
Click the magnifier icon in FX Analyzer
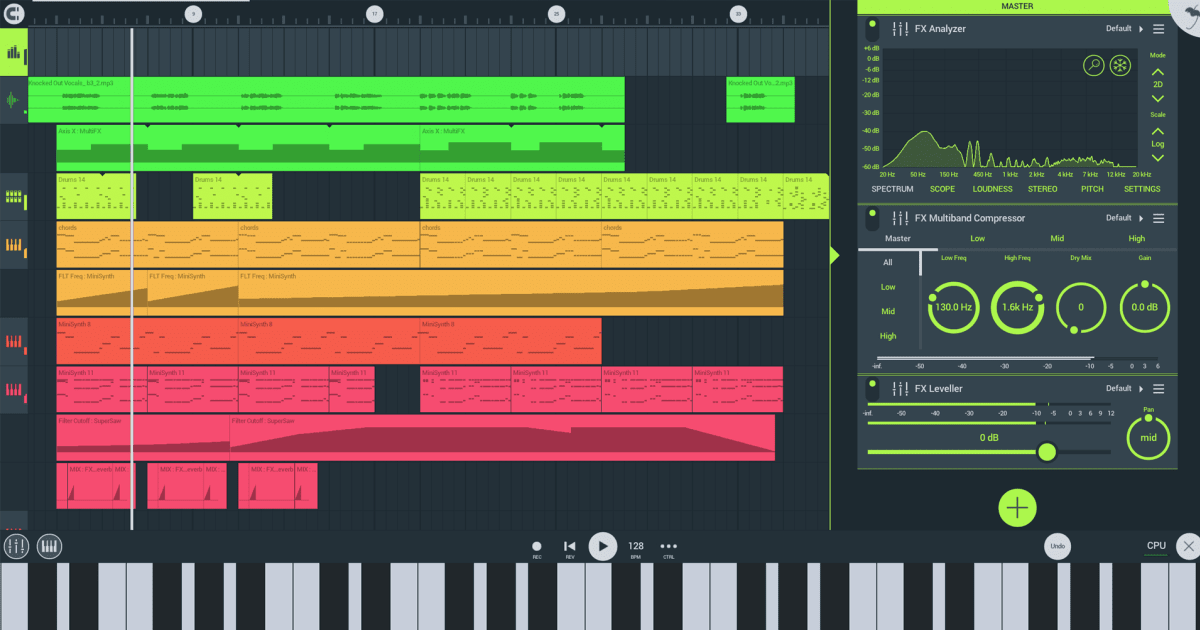tap(1093, 66)
